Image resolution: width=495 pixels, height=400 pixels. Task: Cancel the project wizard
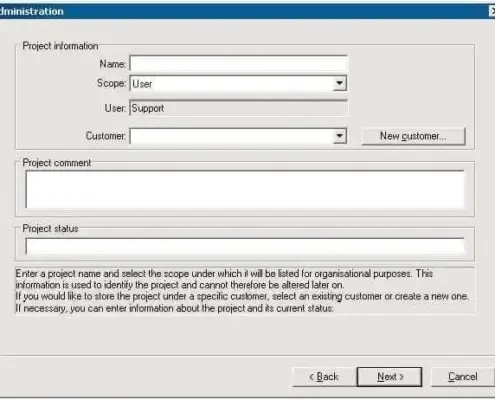click(x=463, y=377)
